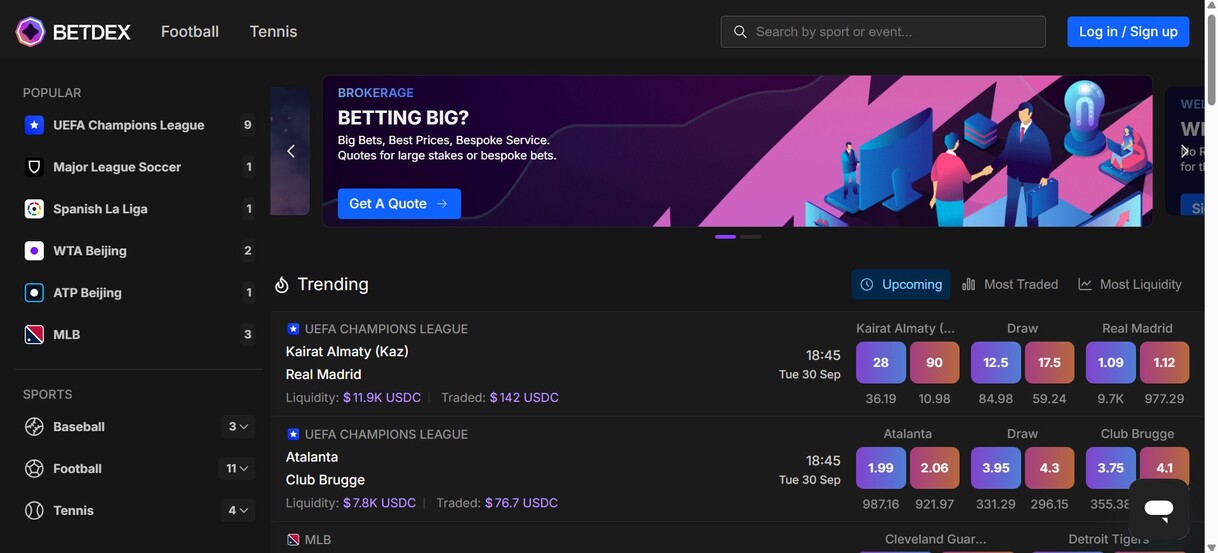This screenshot has height=553, width=1218.
Task: Click the UEFA Champions League star icon
Action: point(34,125)
